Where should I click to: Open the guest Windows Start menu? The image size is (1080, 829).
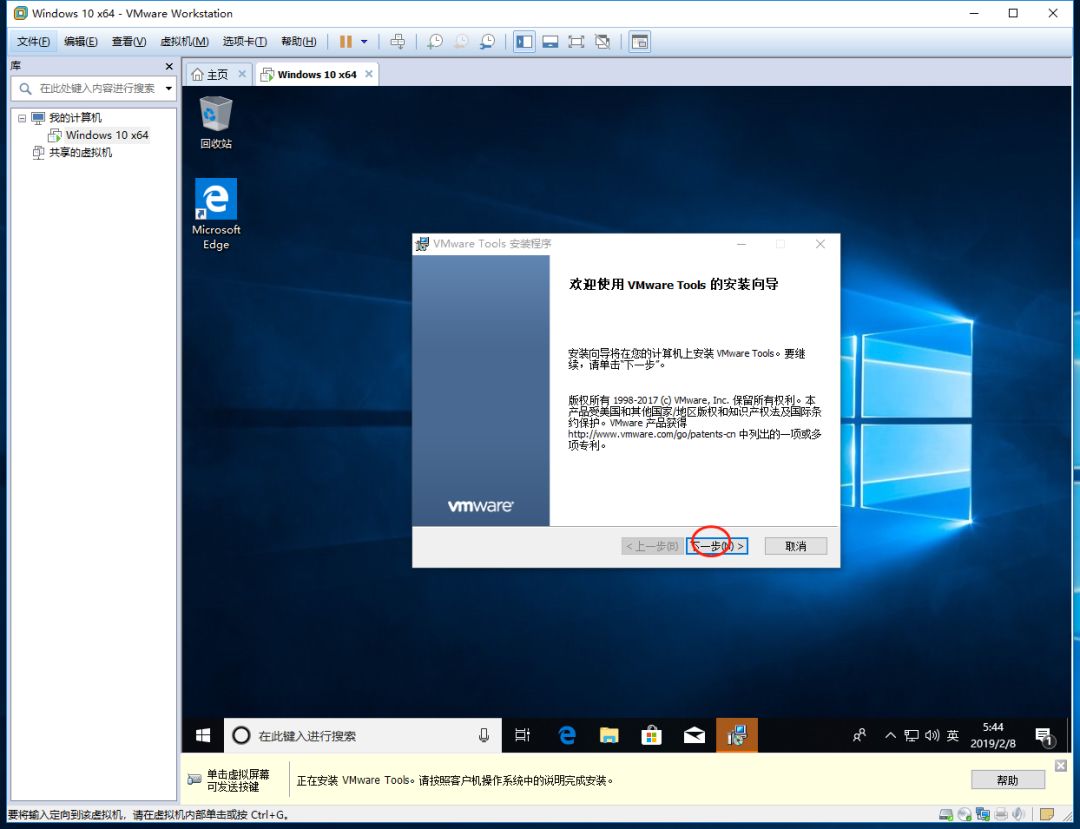pos(202,735)
